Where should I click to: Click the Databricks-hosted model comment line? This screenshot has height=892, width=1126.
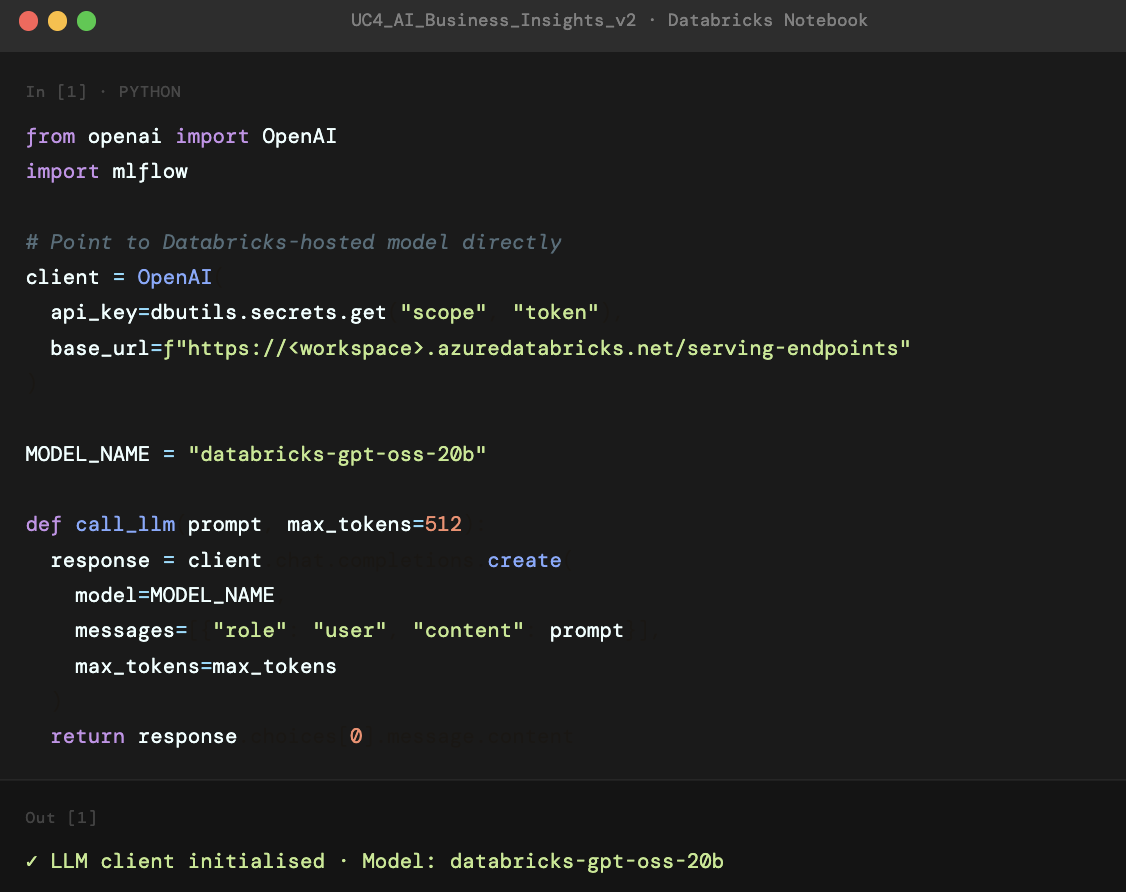tap(293, 241)
